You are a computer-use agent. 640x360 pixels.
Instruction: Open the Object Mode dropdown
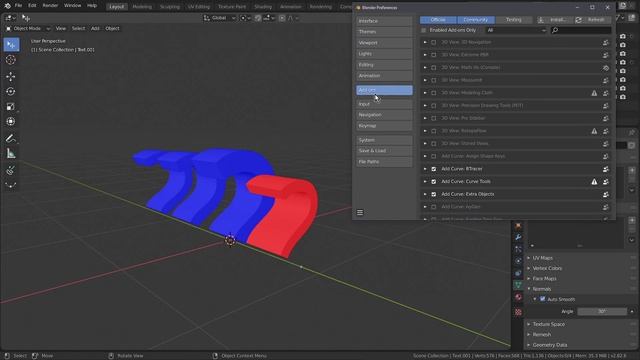click(28, 29)
